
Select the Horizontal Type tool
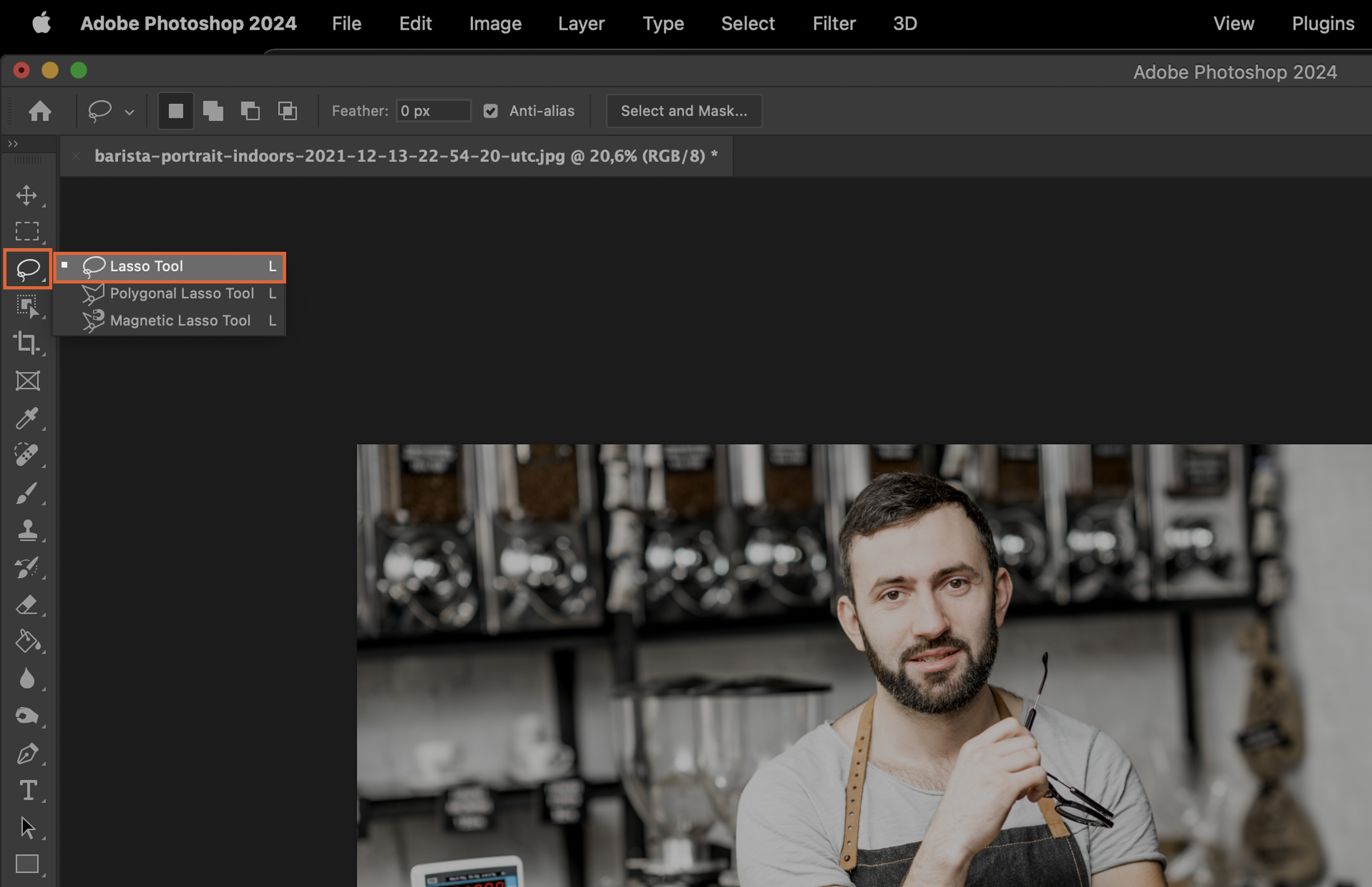click(x=28, y=790)
